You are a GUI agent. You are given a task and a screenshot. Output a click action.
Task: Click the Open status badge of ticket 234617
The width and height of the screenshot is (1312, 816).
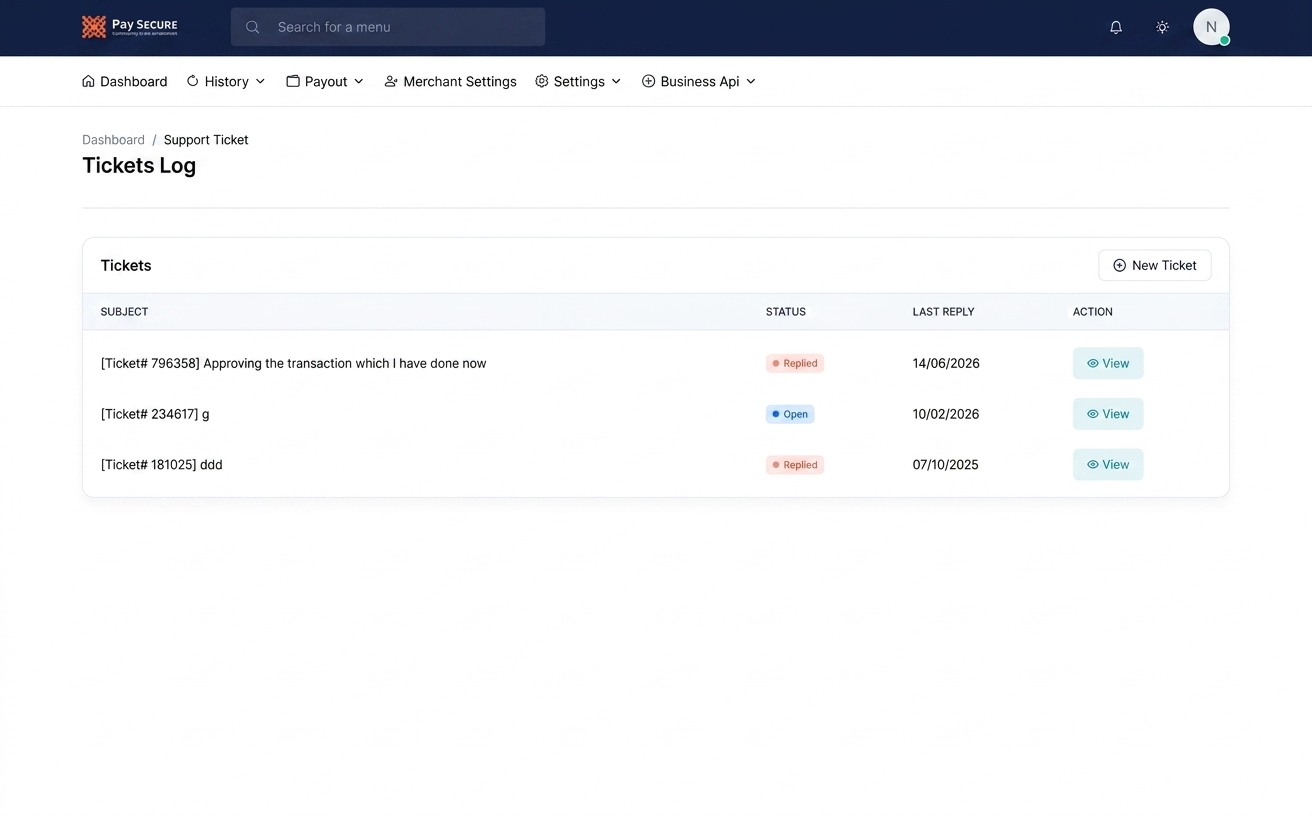pos(790,414)
